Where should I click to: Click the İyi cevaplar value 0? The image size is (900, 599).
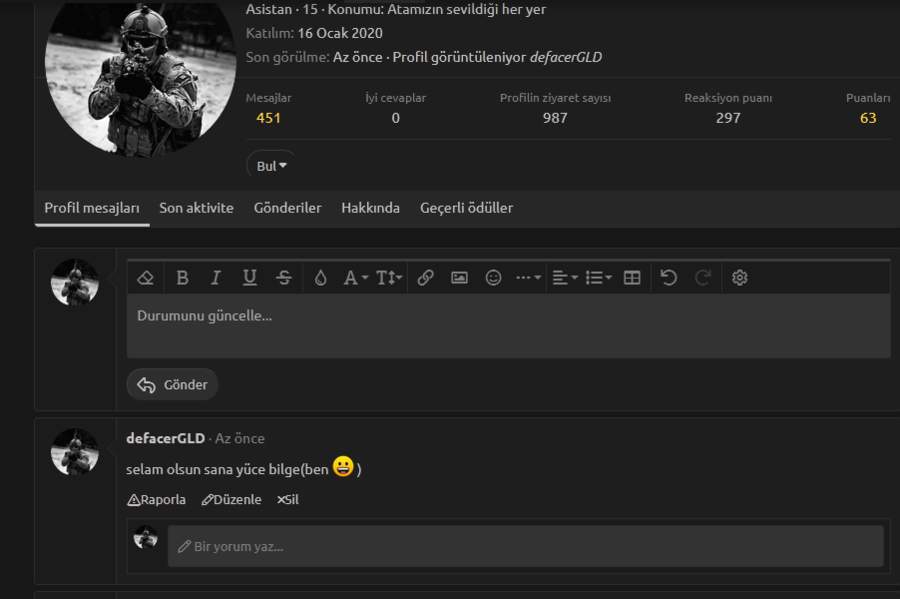pos(395,118)
